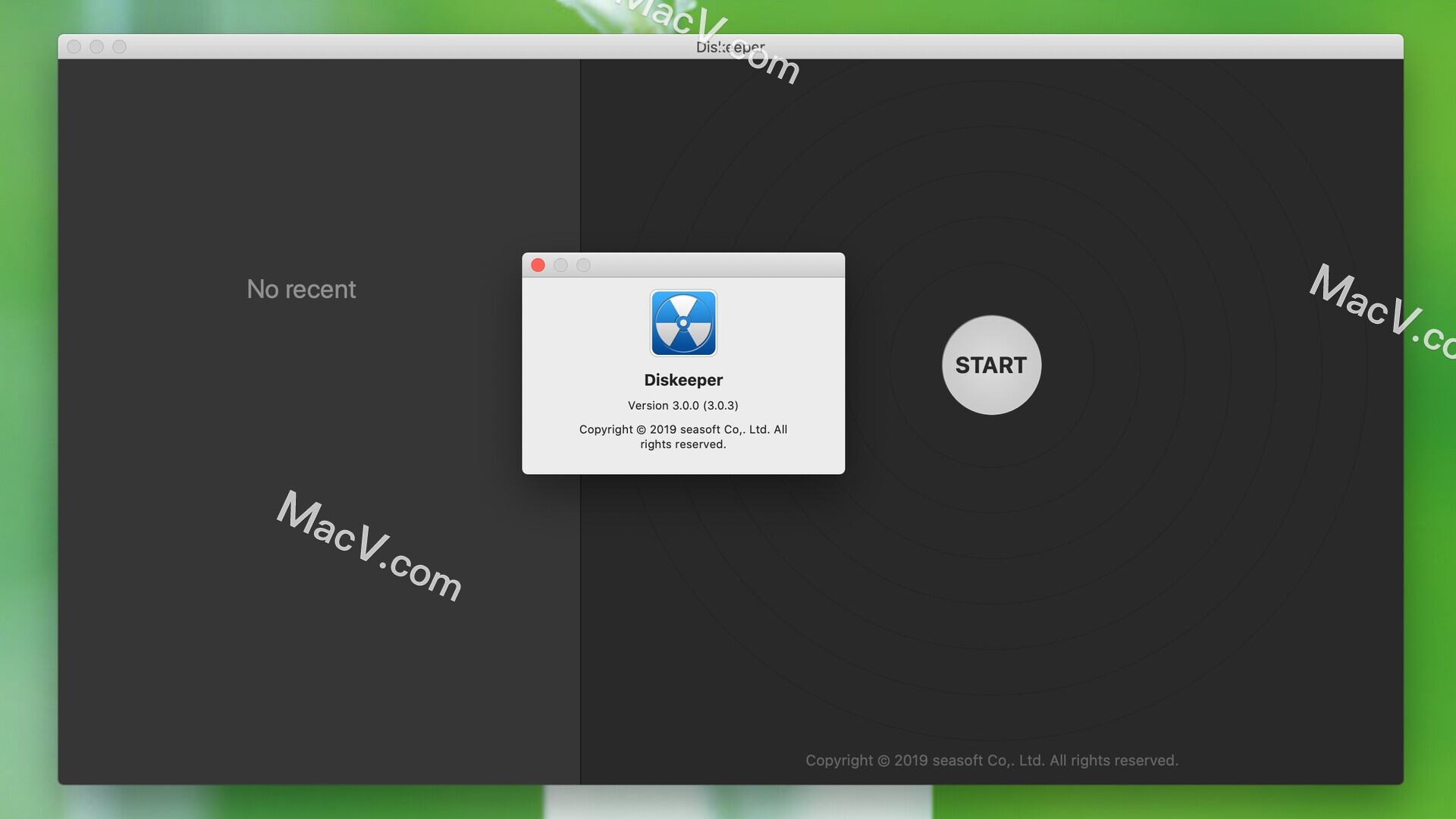Click the 'No recent' placeholder text
This screenshot has height=819, width=1456.
301,289
